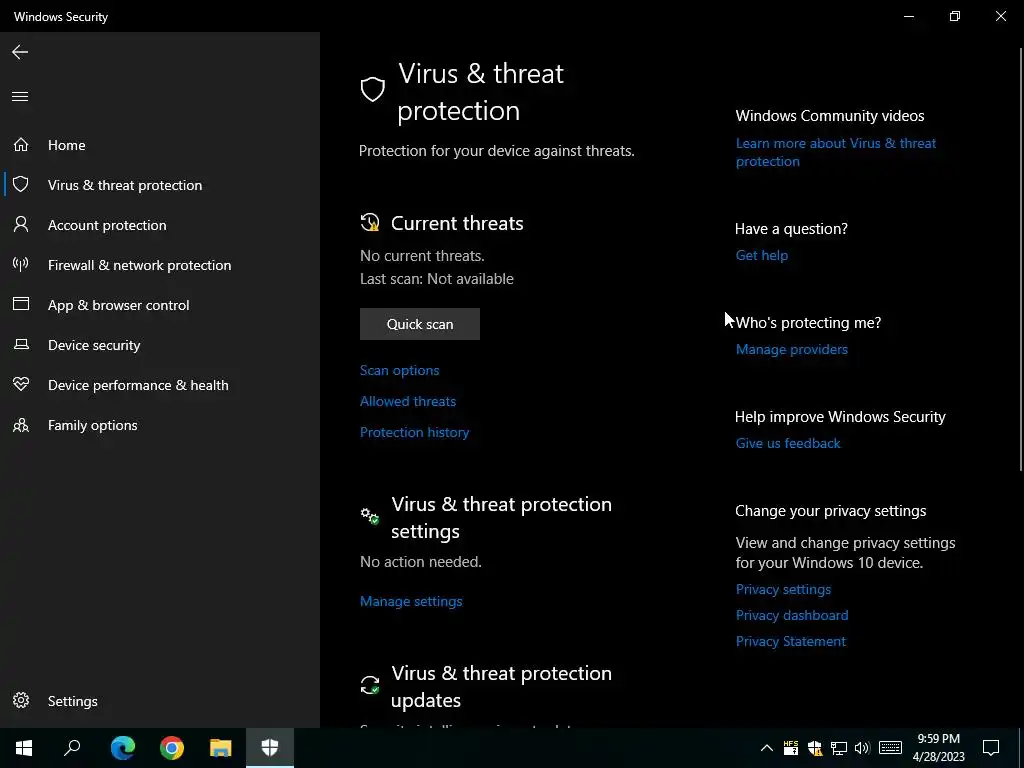
Task: Open the touch keyboard tray icon
Action: point(890,748)
